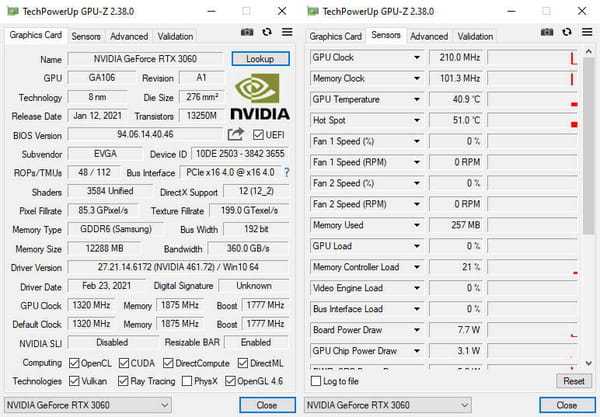Open GPU Load sensor dropdown
The width and height of the screenshot is (600, 417).
point(417,246)
